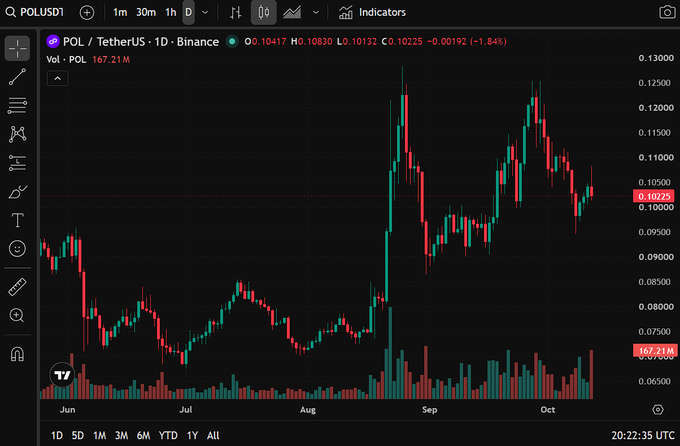Image resolution: width=680 pixels, height=446 pixels.
Task: Click the 0.13000 price scale value
Action: pyautogui.click(x=656, y=58)
